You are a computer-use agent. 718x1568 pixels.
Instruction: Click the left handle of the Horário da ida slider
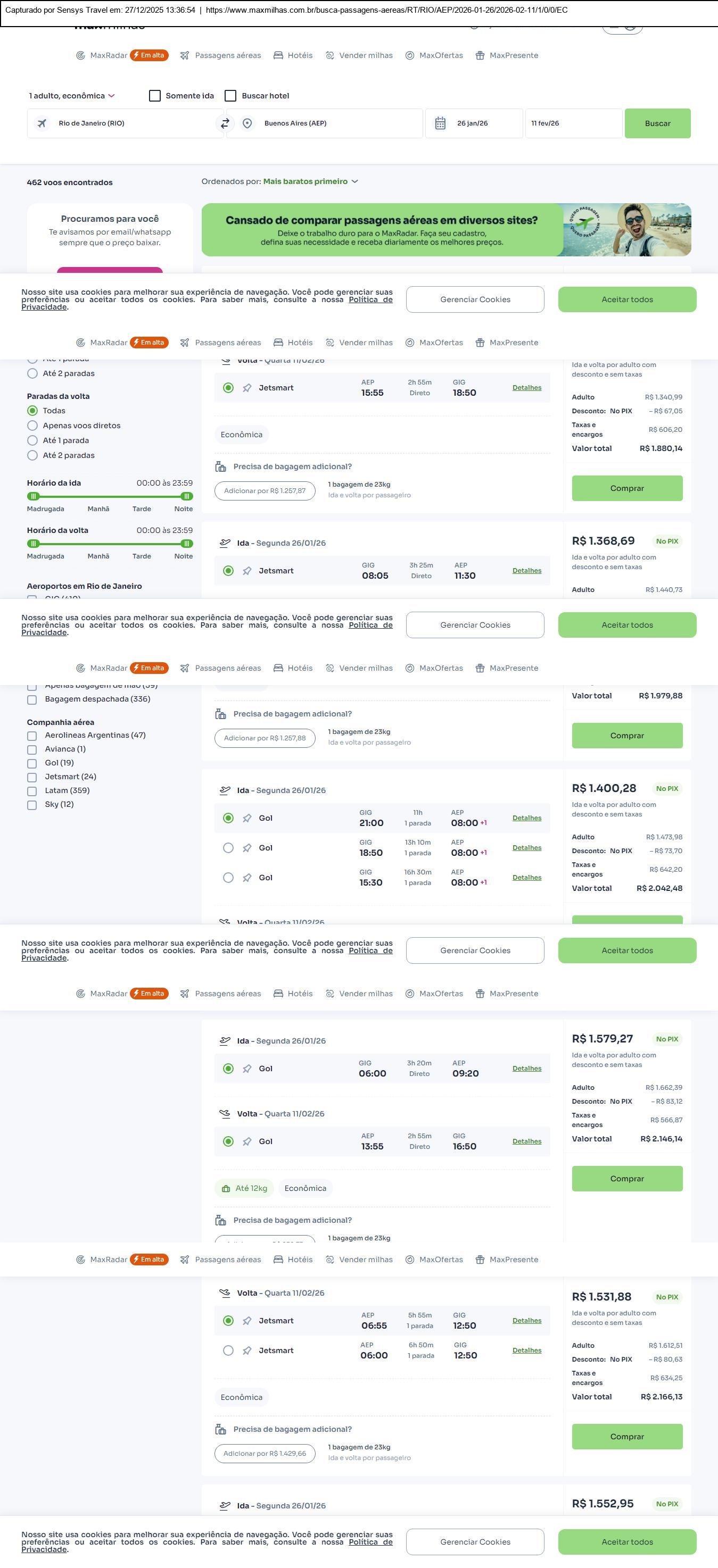coord(34,496)
